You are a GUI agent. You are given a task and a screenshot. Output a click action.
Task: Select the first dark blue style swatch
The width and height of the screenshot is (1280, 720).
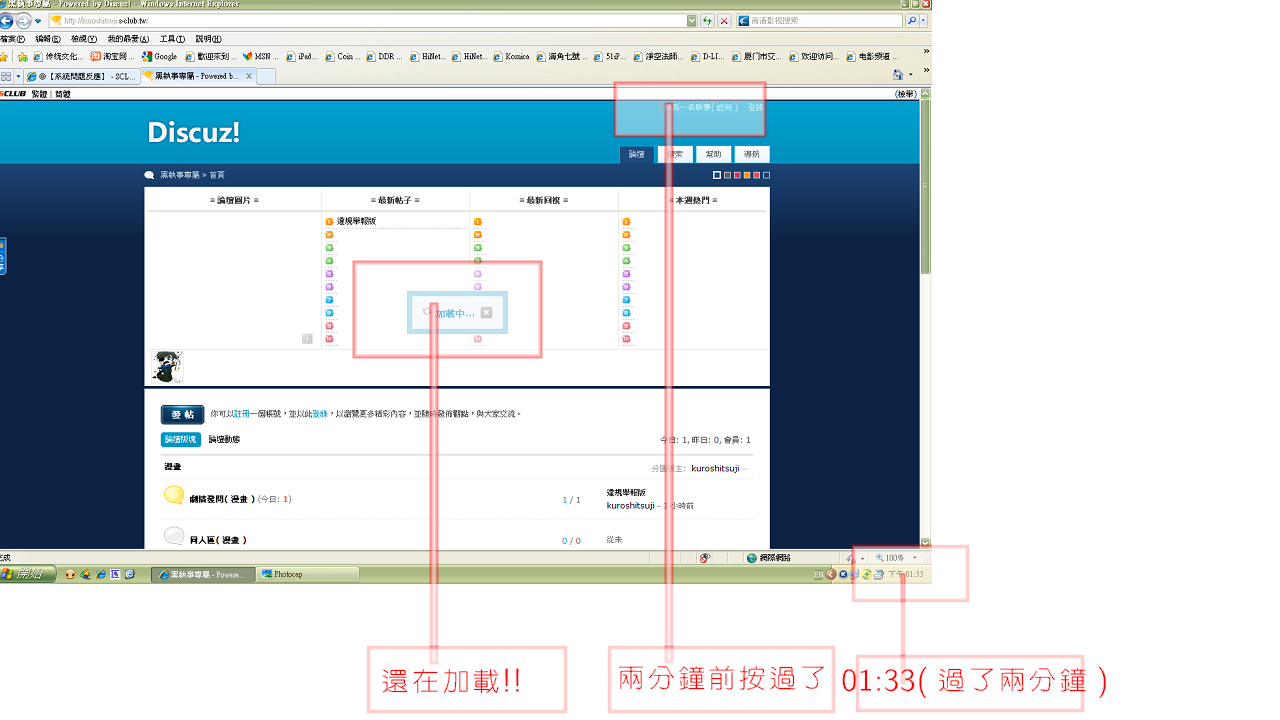click(x=717, y=175)
